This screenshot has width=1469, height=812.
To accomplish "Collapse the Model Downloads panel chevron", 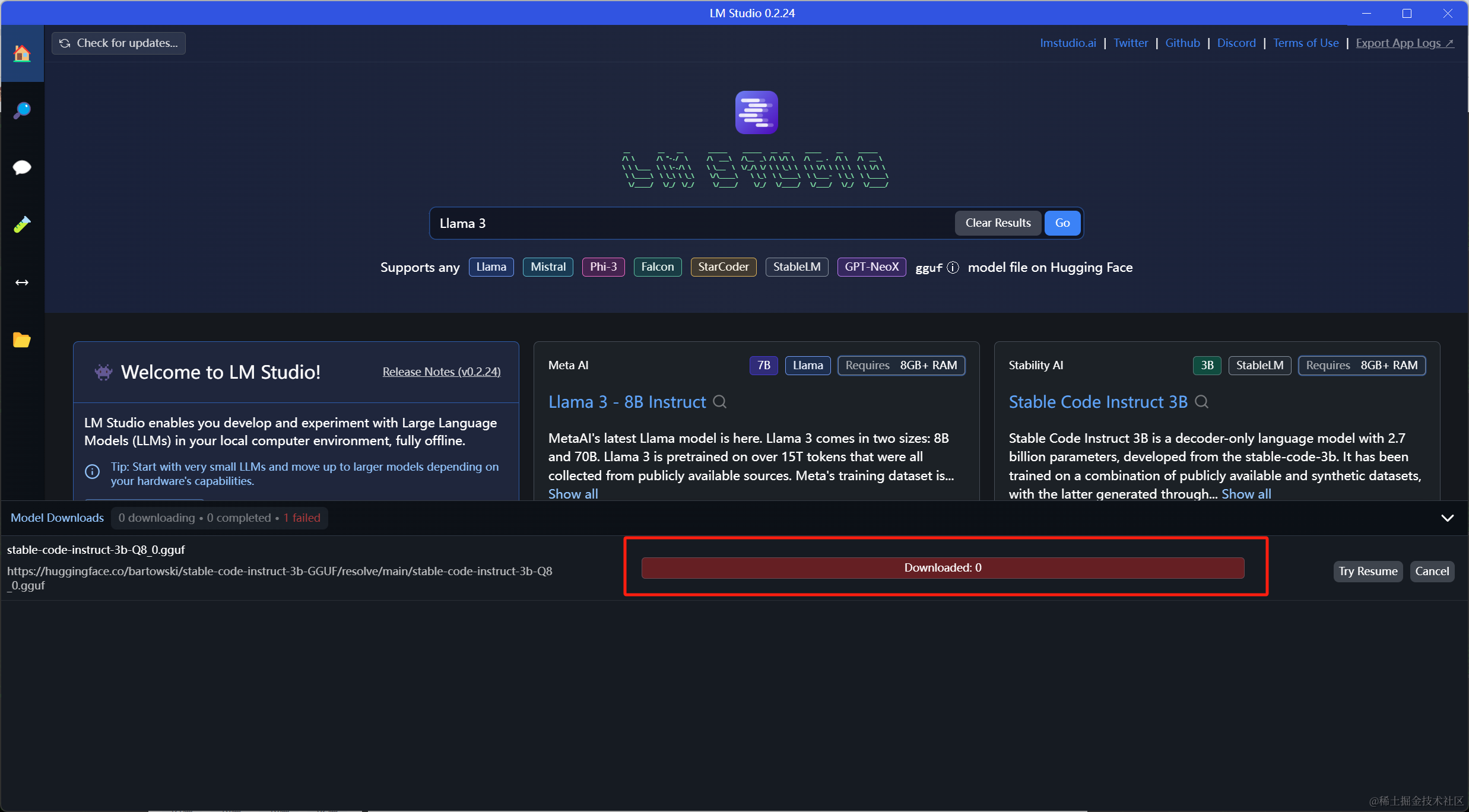I will pos(1447,518).
